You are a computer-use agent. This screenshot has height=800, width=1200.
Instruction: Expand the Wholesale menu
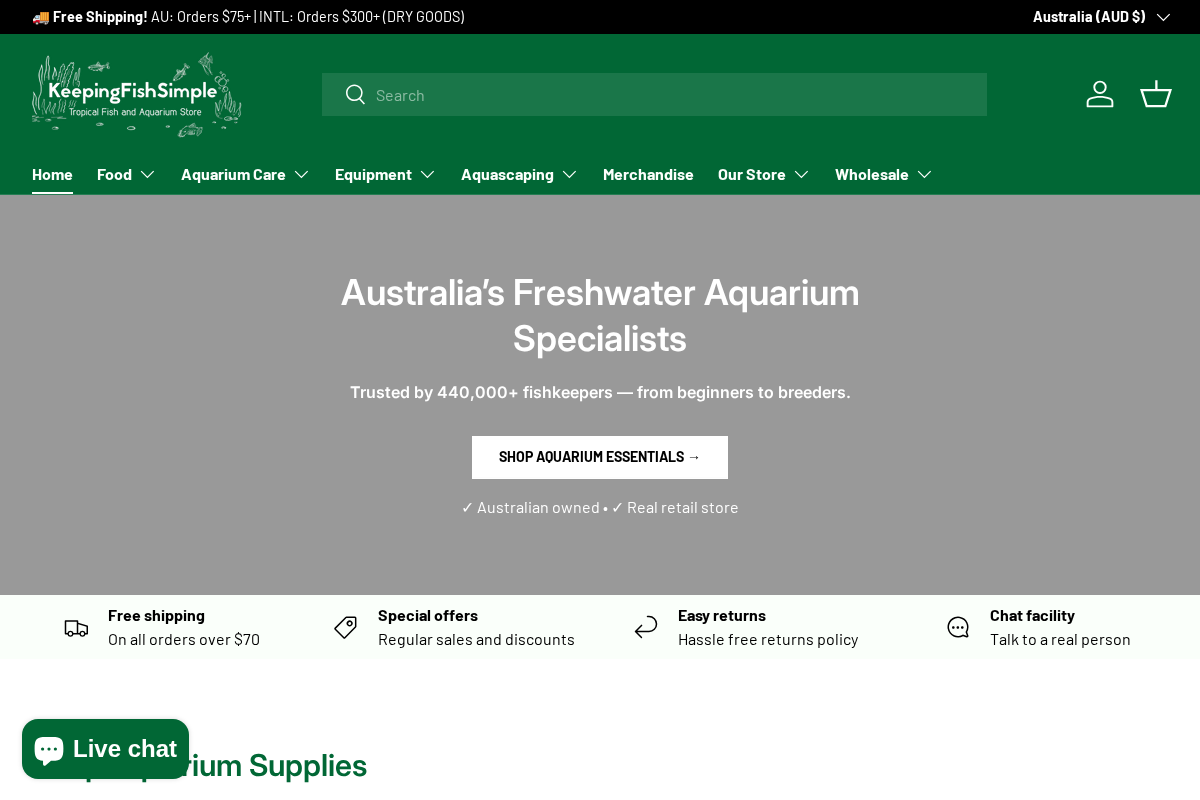(x=883, y=174)
